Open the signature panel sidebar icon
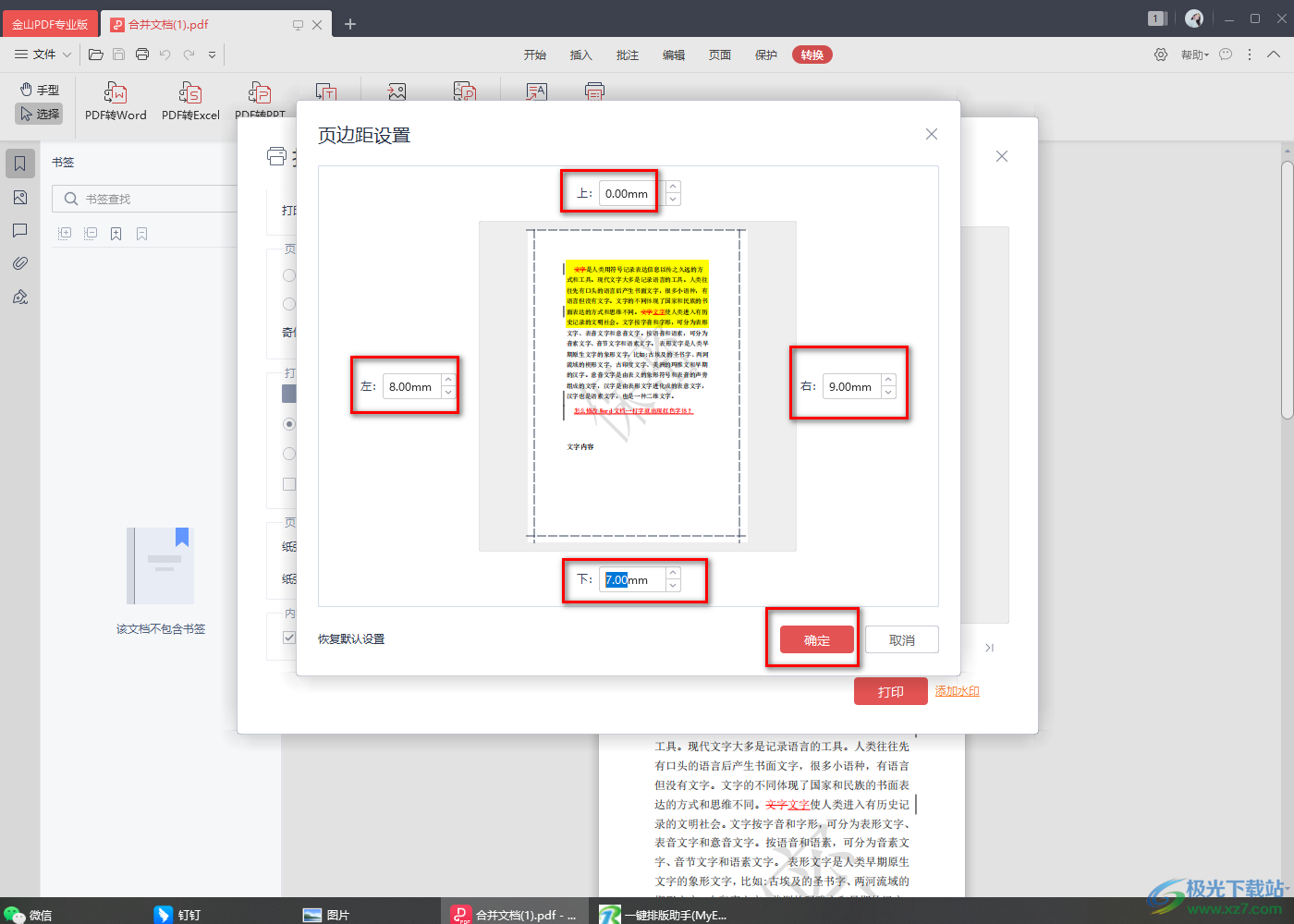 (20, 297)
